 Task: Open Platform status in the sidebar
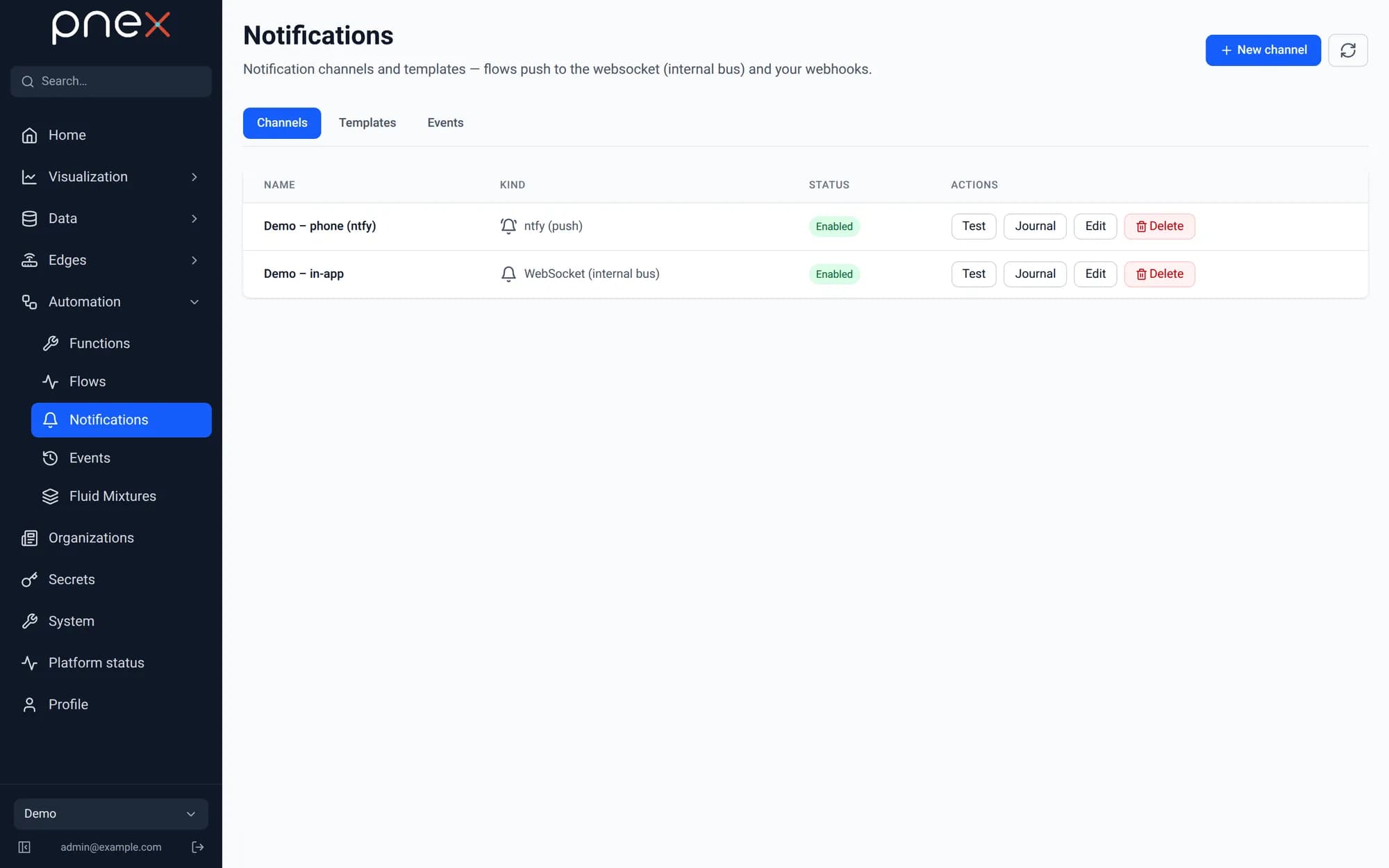(111, 662)
